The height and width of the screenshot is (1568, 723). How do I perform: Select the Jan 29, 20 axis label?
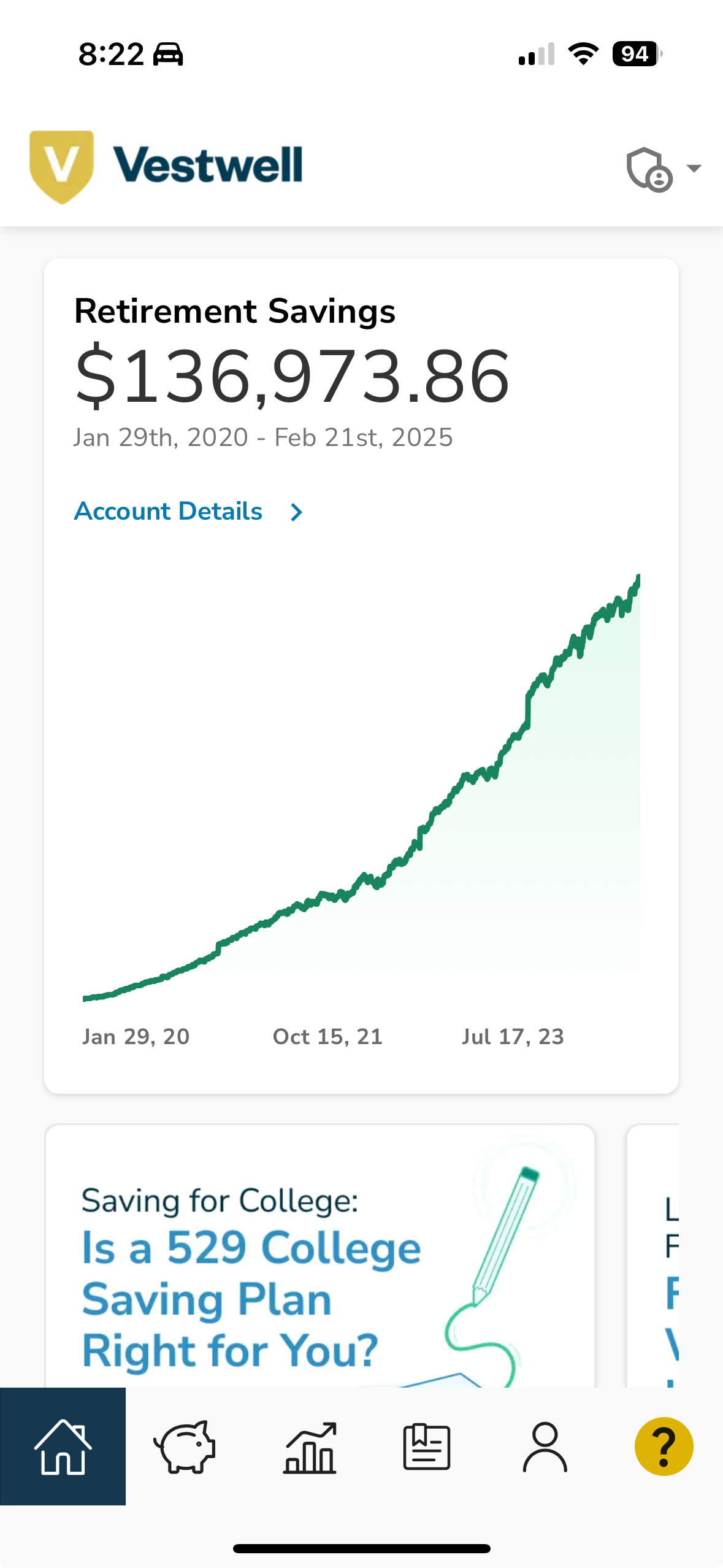136,1036
